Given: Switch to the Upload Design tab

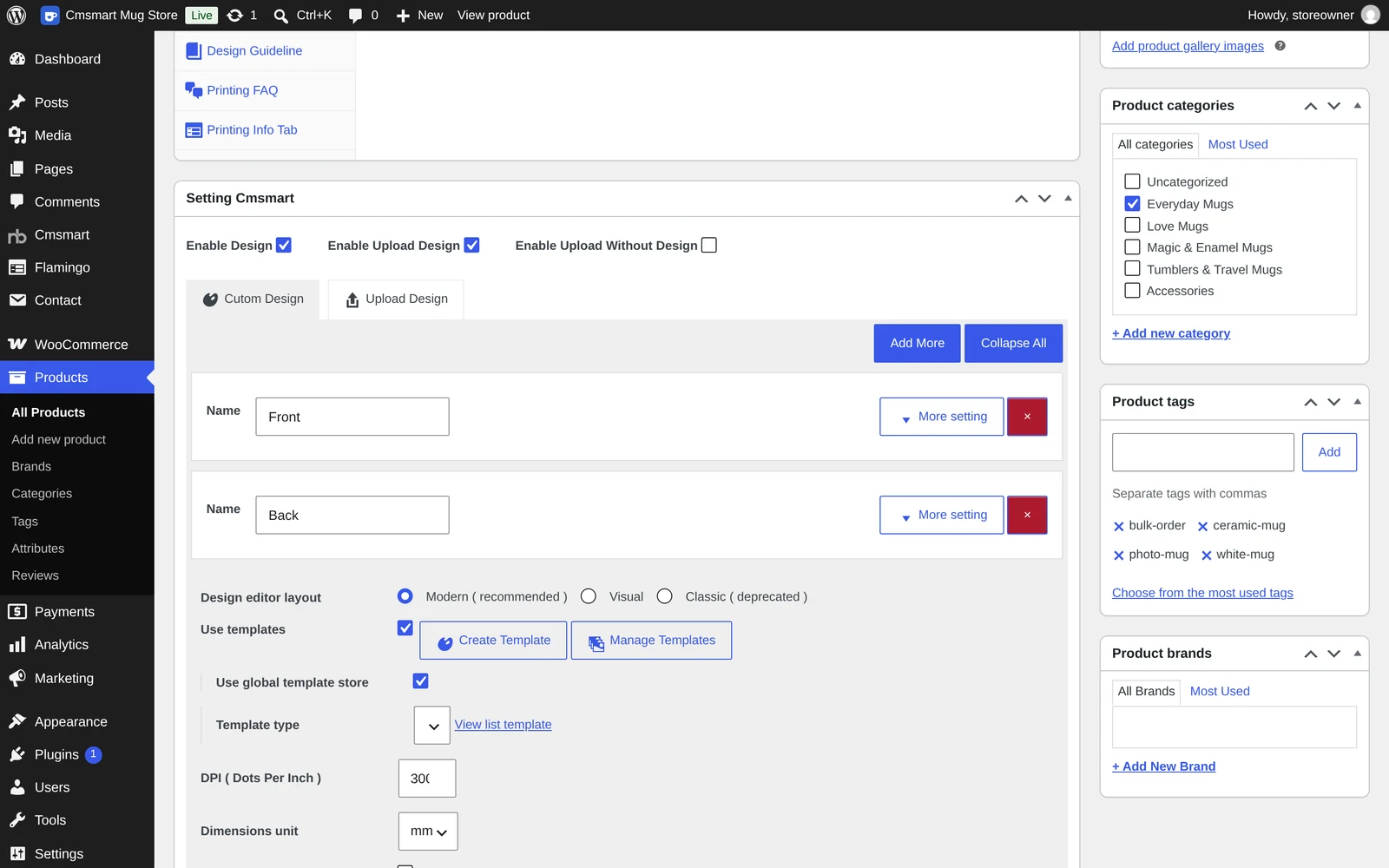Looking at the screenshot, I should point(396,299).
